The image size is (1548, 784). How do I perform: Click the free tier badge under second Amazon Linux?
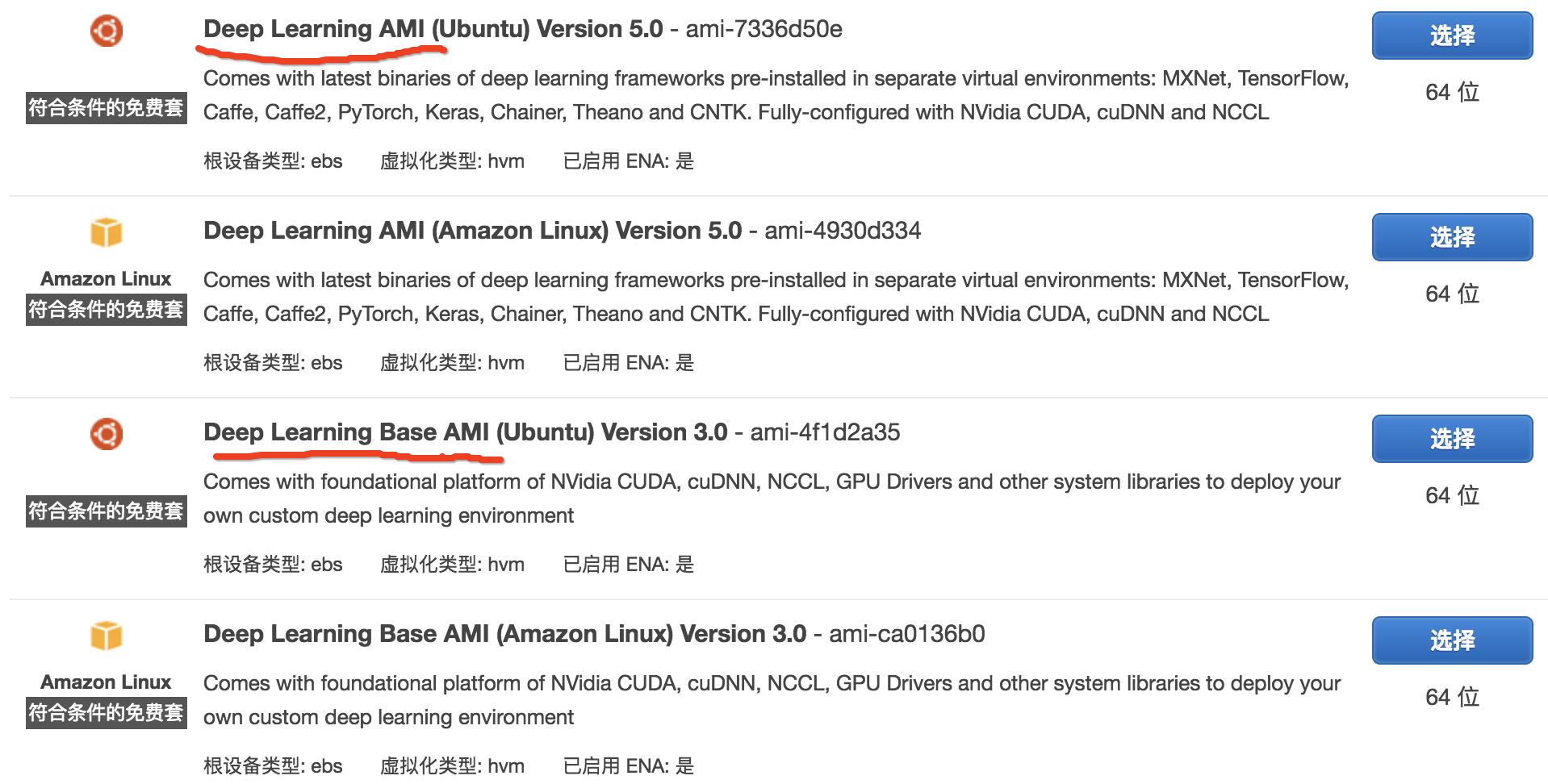[106, 310]
